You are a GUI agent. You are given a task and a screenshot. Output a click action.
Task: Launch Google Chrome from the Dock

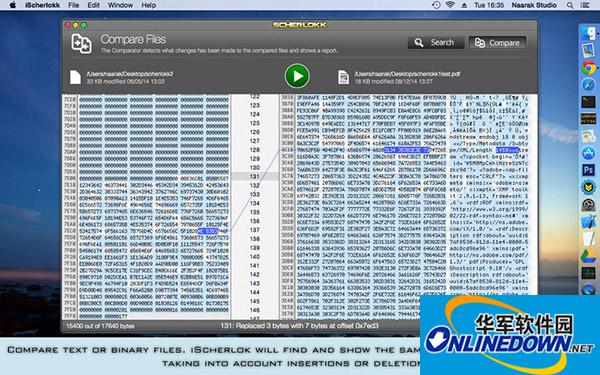point(588,68)
